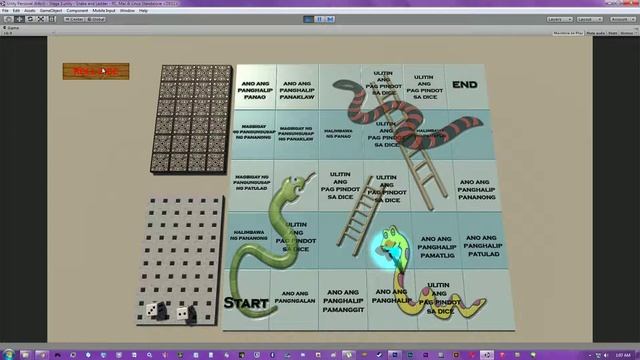Step forward one frame

tap(330, 19)
